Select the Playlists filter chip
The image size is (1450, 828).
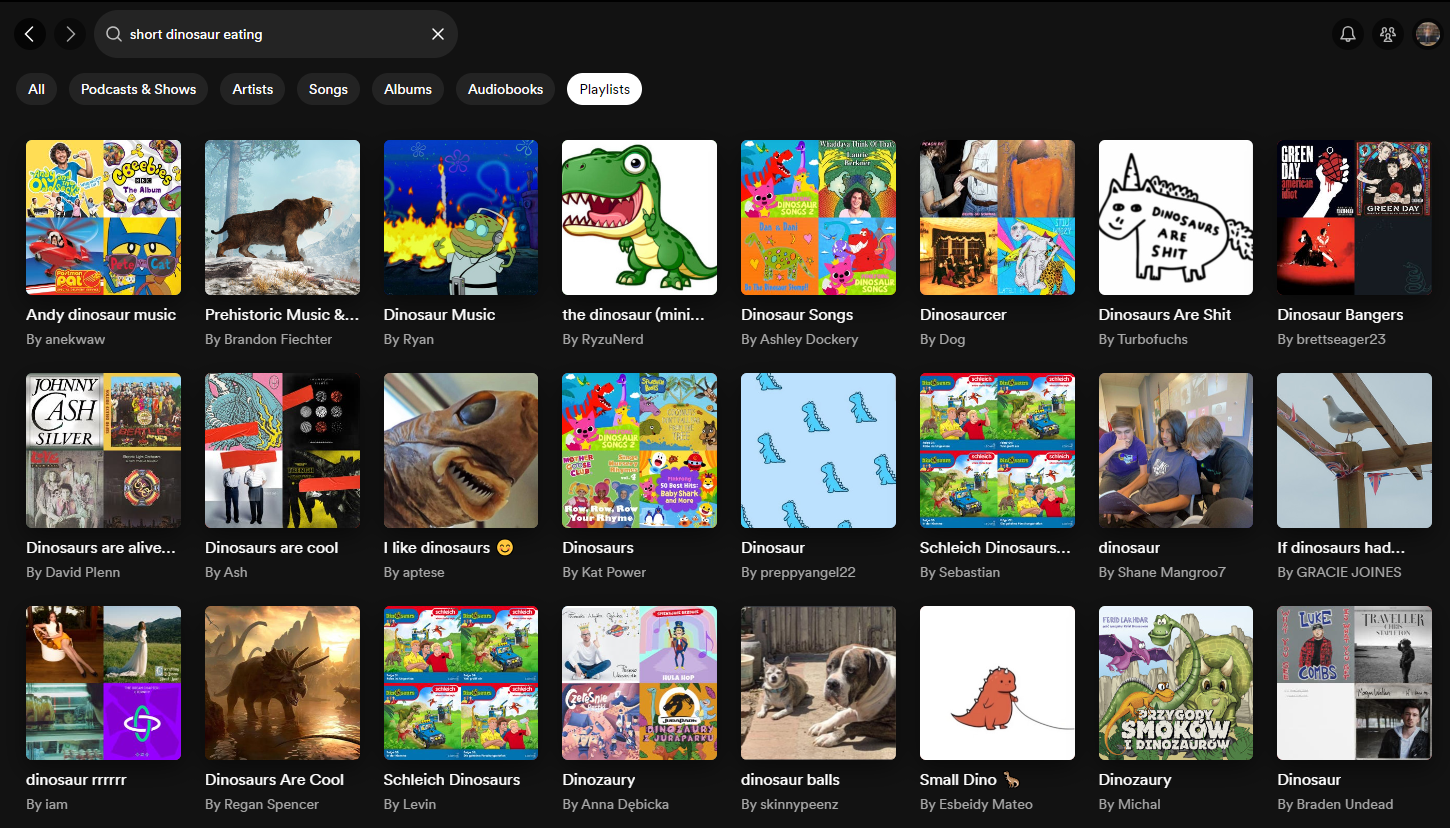click(604, 89)
